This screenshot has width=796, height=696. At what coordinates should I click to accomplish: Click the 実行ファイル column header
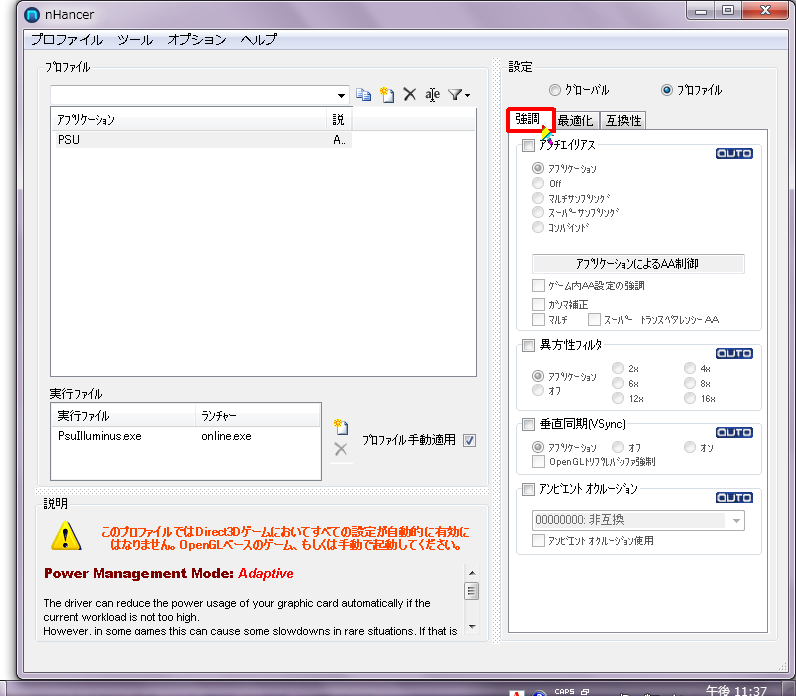click(x=123, y=416)
